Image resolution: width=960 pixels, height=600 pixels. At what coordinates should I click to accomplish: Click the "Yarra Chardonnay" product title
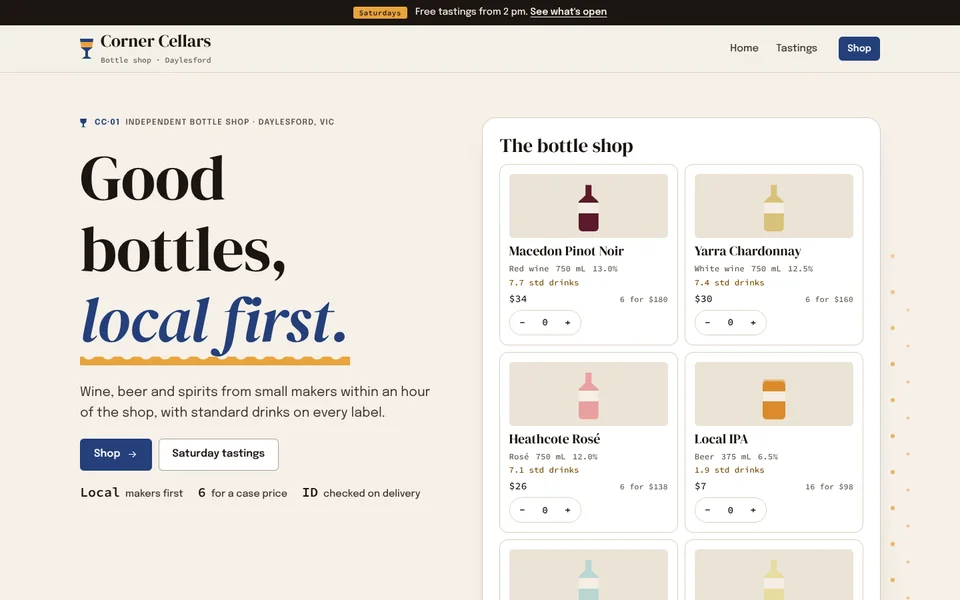pyautogui.click(x=748, y=251)
